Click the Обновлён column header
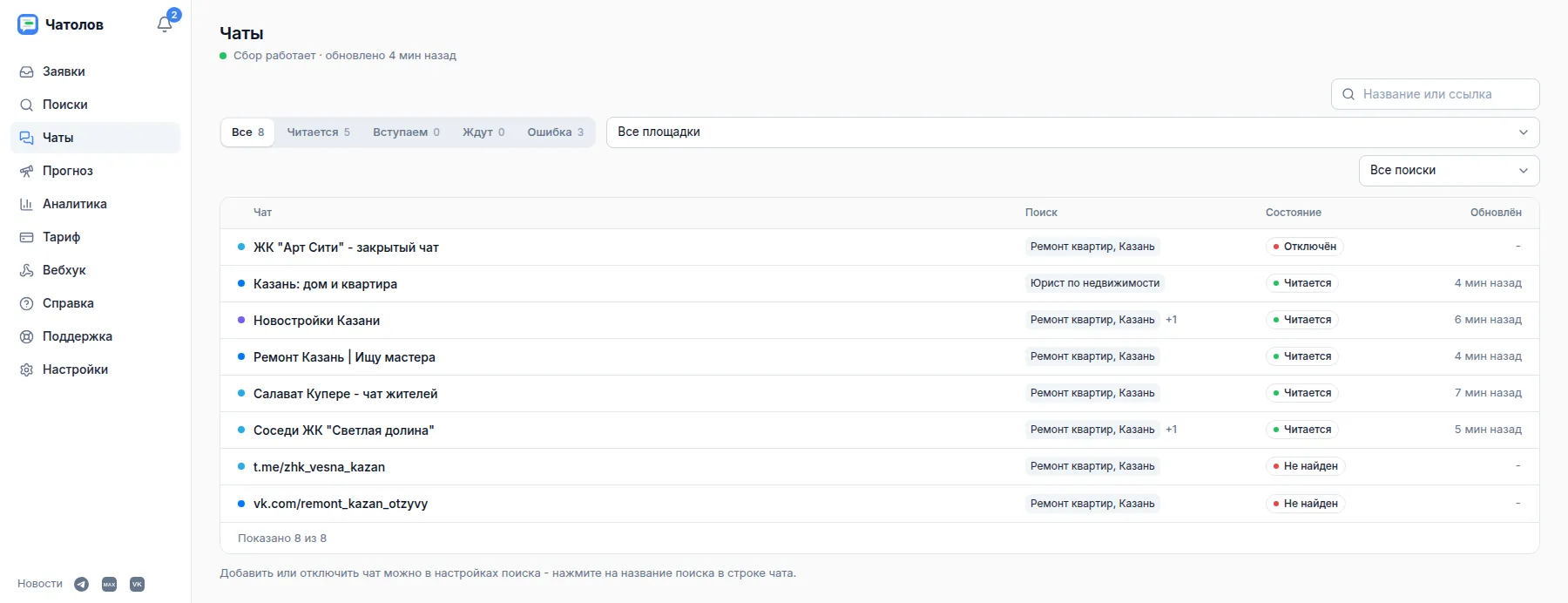 (1496, 213)
